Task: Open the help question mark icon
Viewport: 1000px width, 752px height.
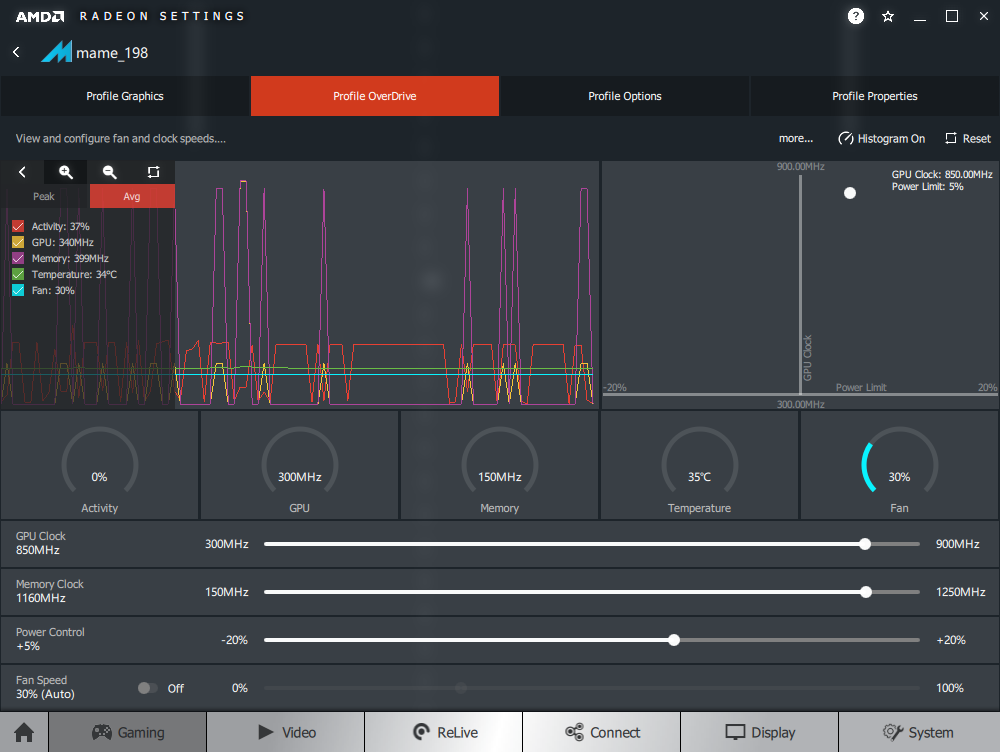Action: [x=856, y=16]
